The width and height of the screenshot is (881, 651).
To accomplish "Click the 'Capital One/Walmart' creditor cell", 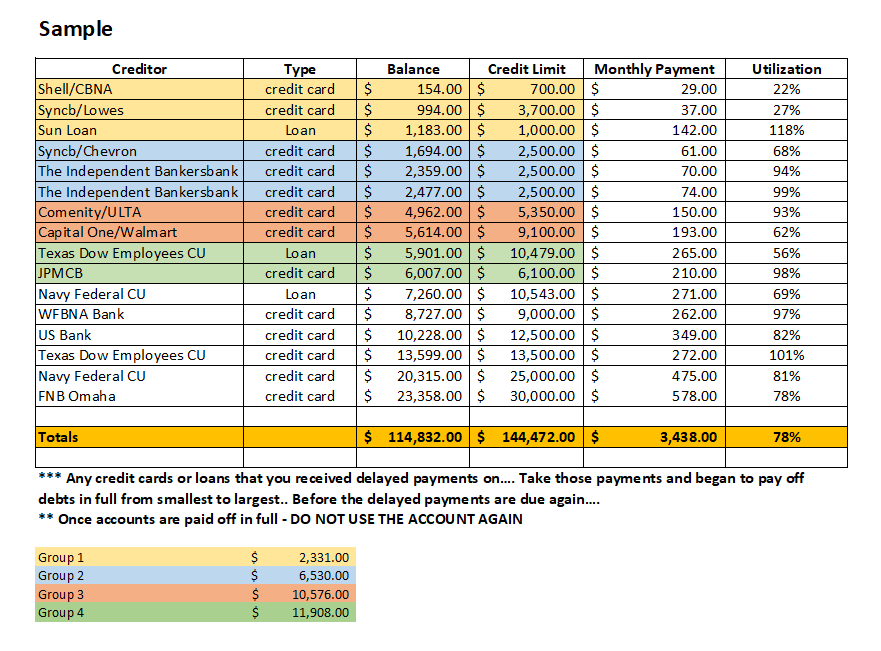I will point(139,233).
